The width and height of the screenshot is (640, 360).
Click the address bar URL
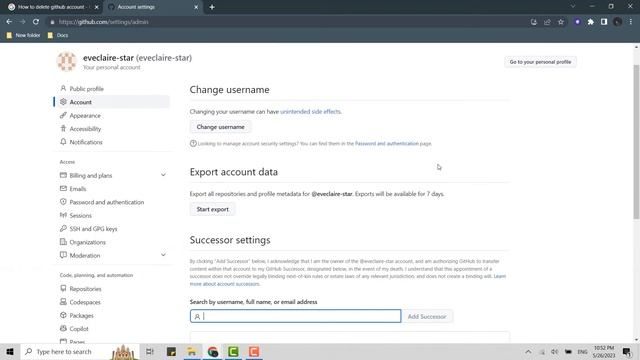[x=104, y=22]
